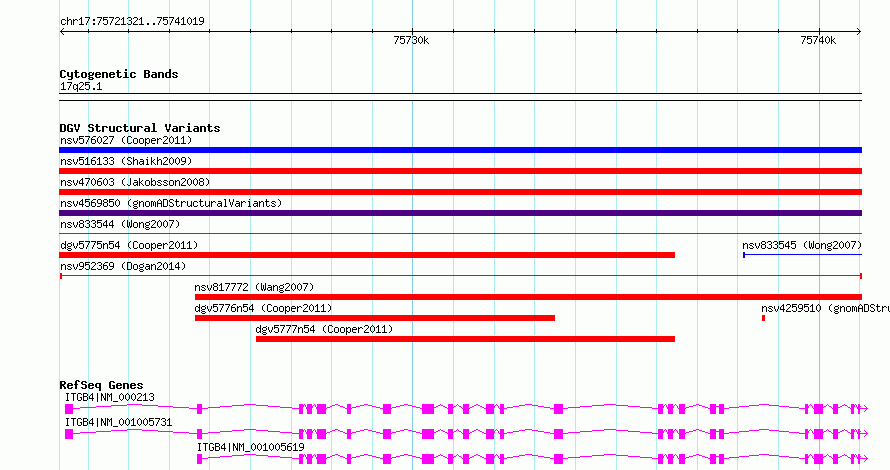The image size is (890, 470).
Task: Open the nsv516133 (Shaikh2009) label
Action: coord(126,161)
